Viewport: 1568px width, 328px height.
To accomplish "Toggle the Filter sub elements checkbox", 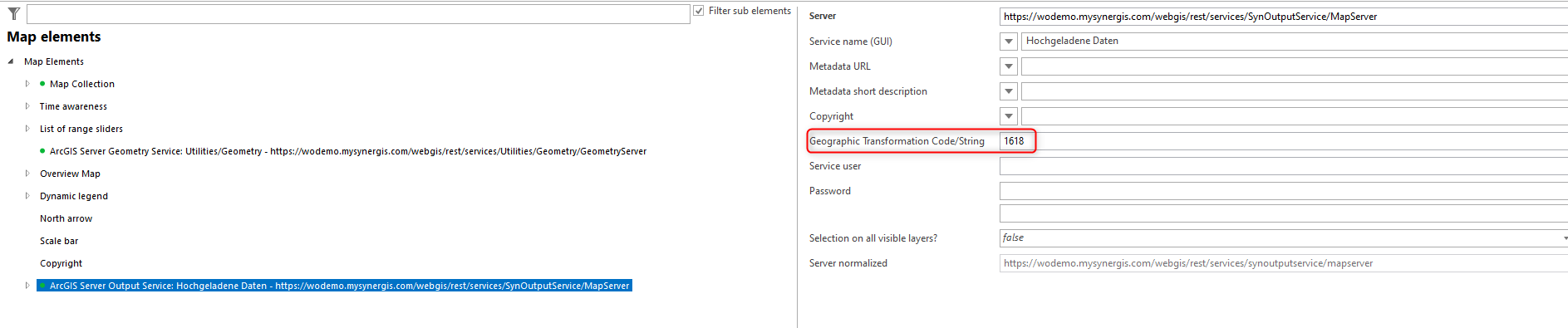I will pyautogui.click(x=699, y=11).
